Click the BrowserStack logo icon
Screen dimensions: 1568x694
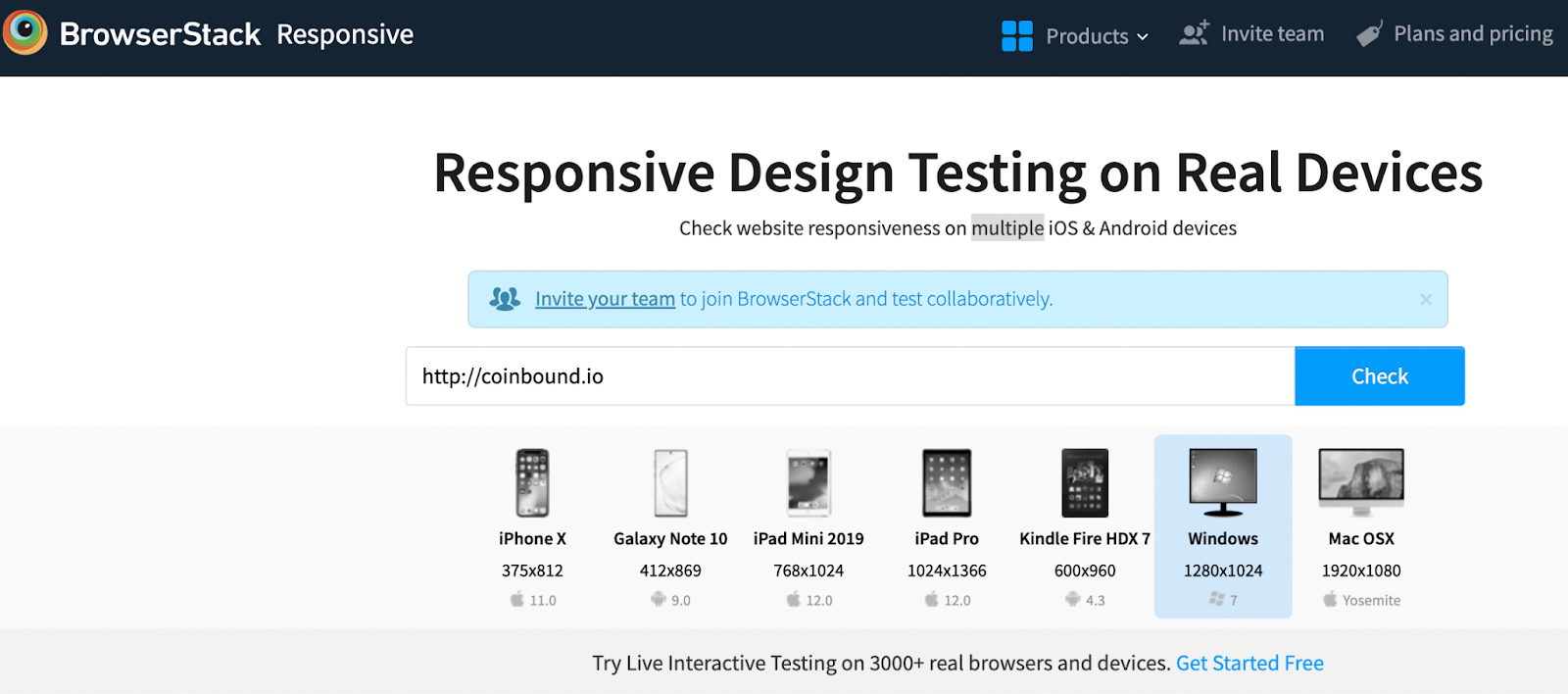click(24, 32)
